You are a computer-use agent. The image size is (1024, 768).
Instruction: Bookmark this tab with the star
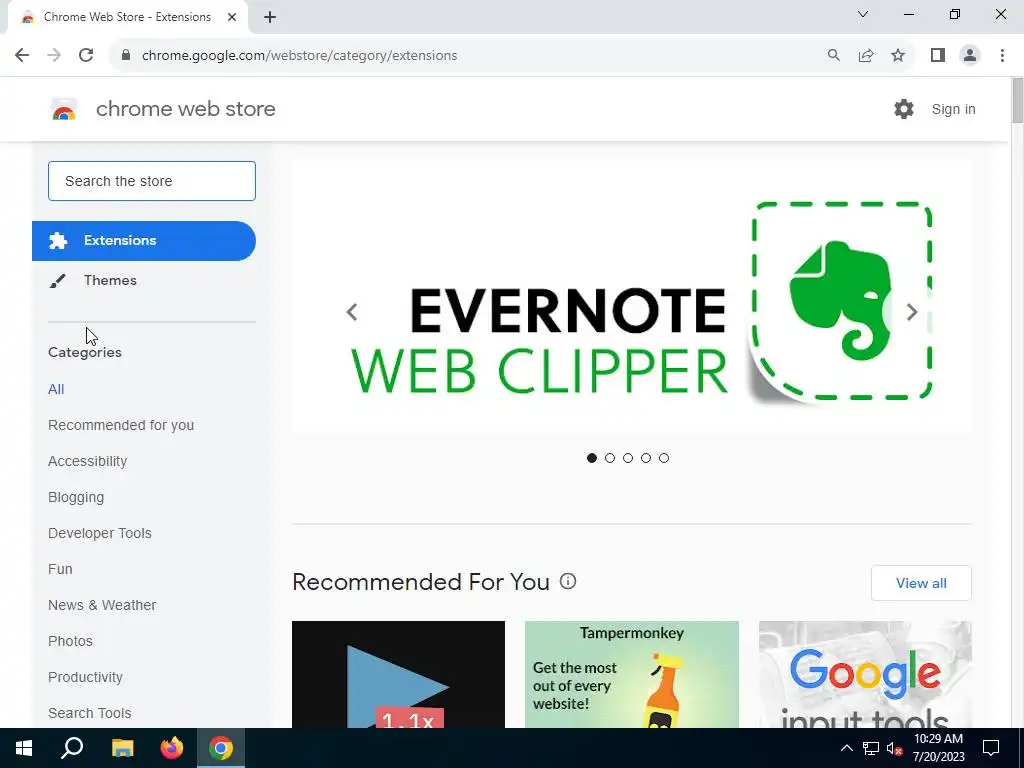(898, 56)
